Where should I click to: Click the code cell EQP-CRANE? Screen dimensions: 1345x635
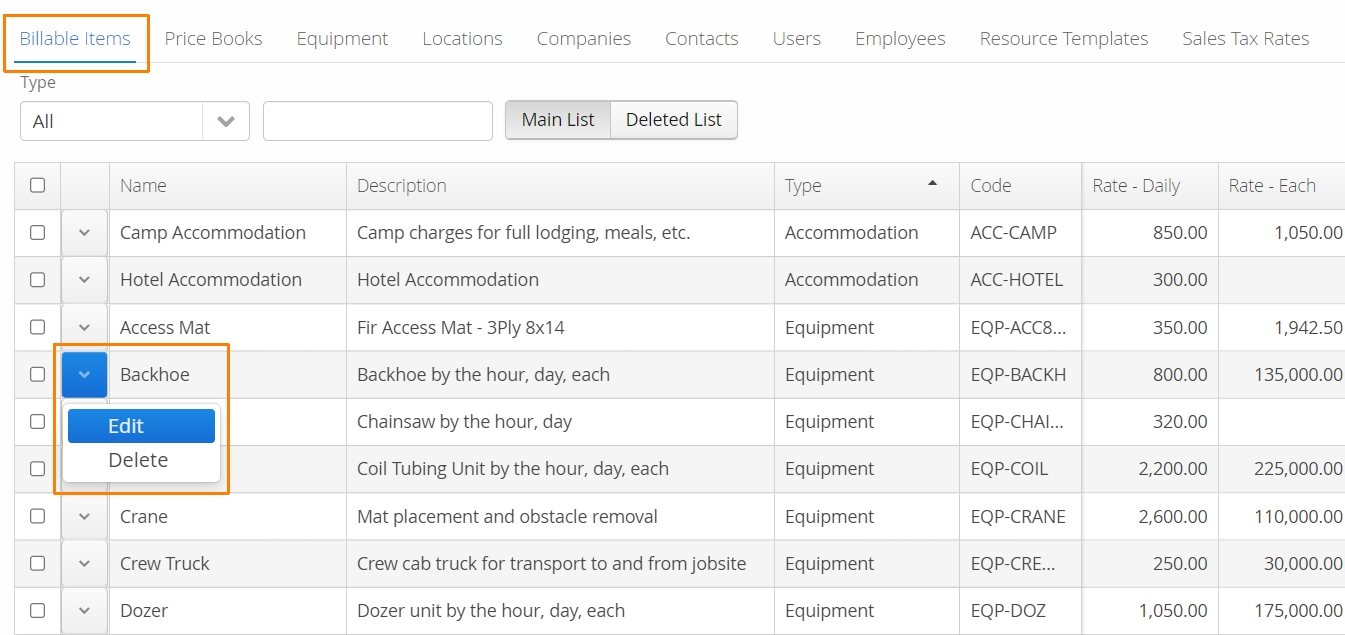click(x=1020, y=516)
